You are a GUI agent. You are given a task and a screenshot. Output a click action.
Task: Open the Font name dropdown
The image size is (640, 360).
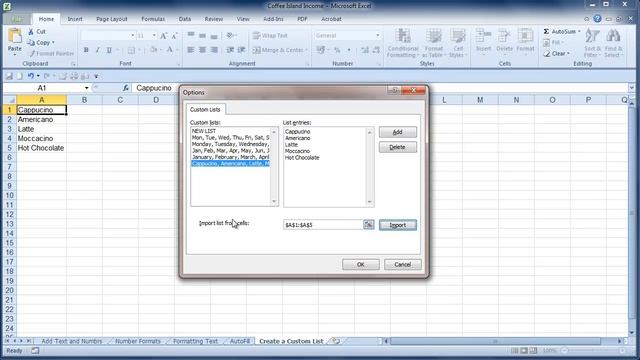[133, 36]
